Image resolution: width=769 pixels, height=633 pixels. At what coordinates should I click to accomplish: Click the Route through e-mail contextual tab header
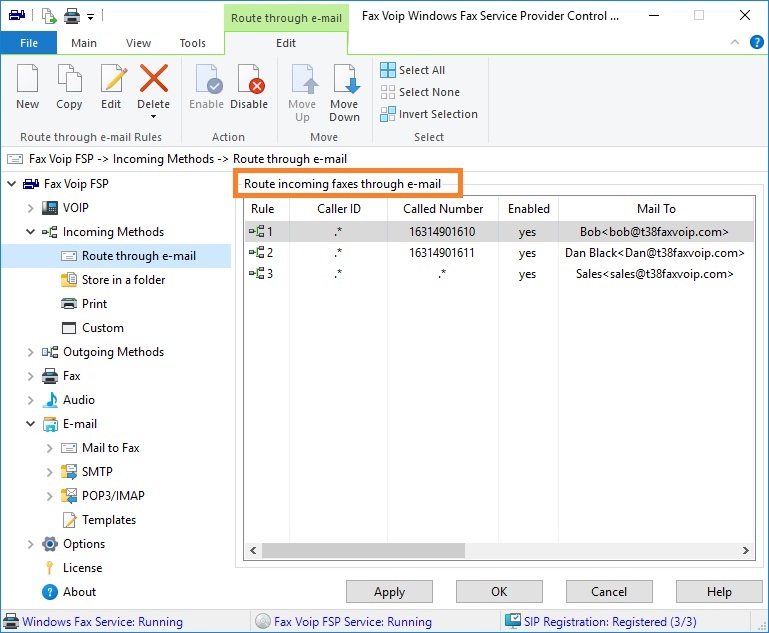pos(286,18)
